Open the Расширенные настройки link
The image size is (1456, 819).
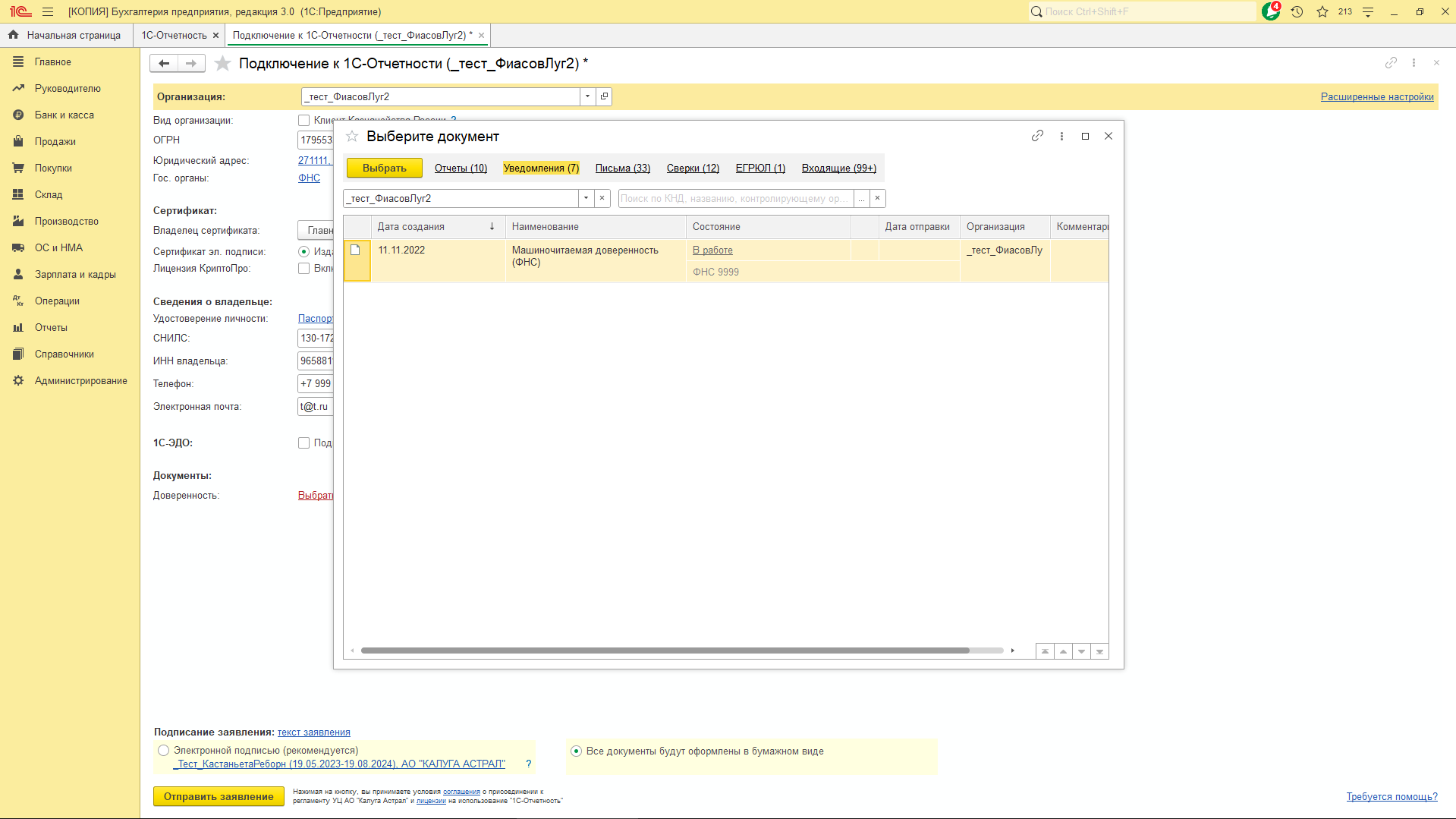coord(1377,96)
